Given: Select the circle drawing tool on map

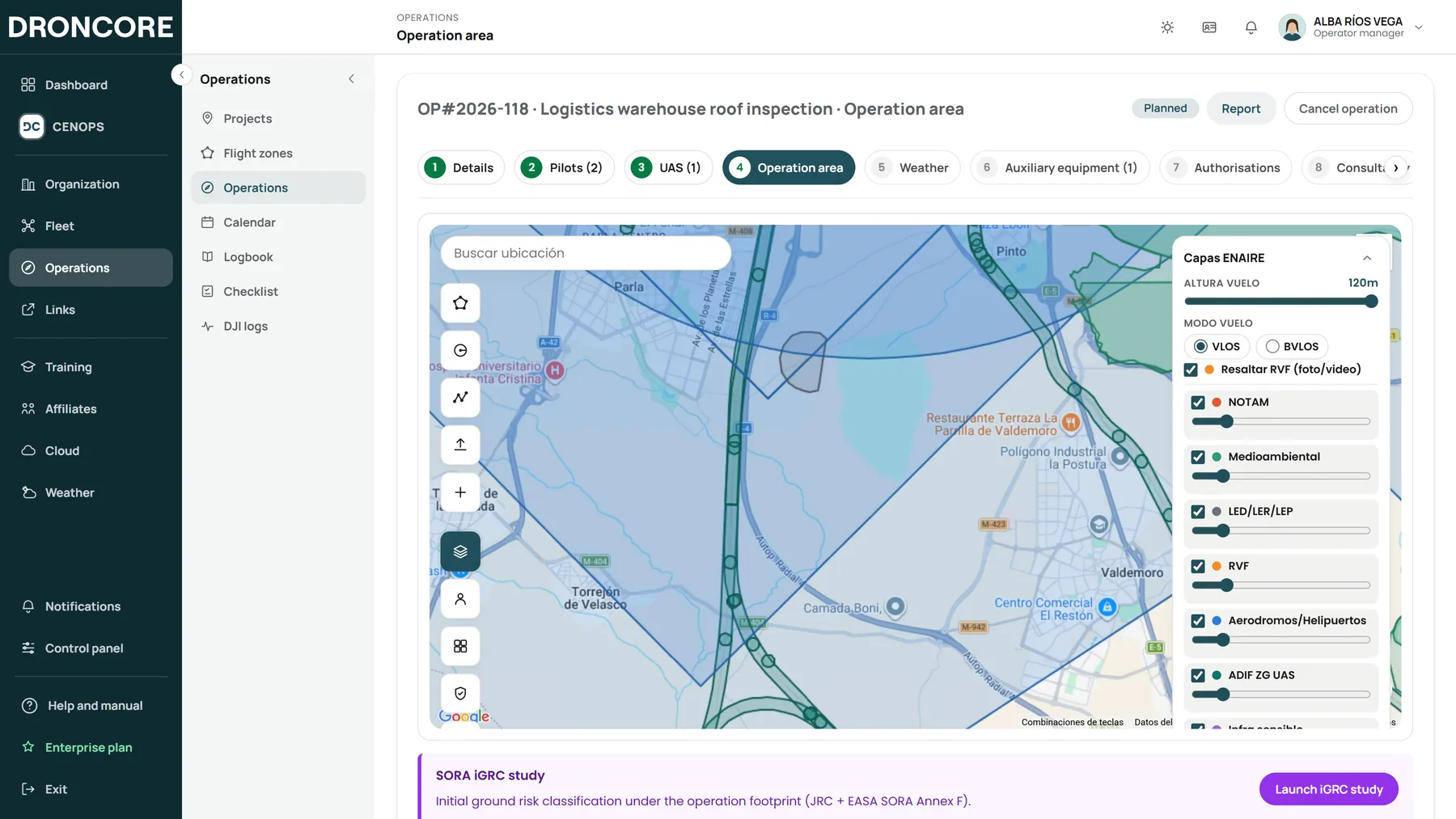Looking at the screenshot, I should [460, 350].
